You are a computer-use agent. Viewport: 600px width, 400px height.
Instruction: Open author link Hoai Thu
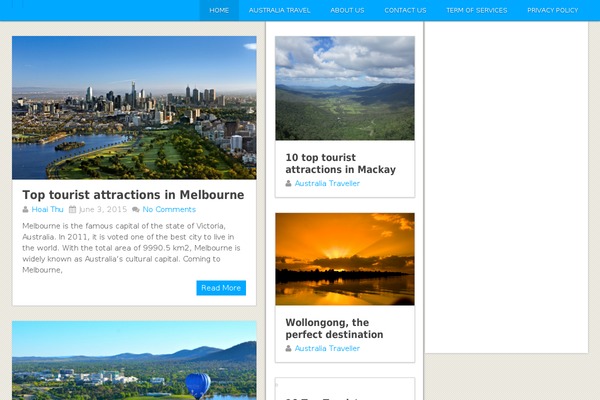[x=47, y=209]
